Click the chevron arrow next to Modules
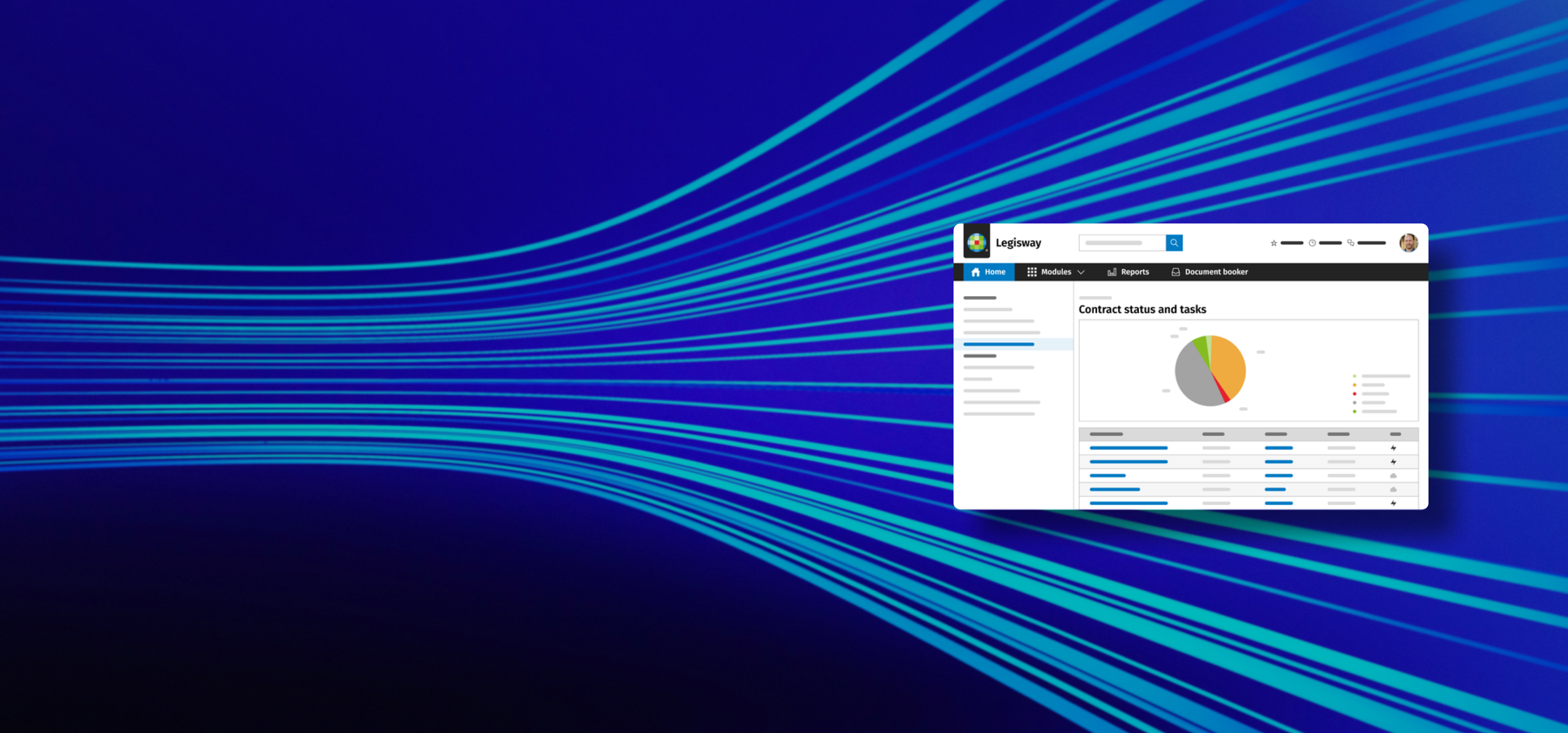This screenshot has height=733, width=1568. coord(1081,272)
